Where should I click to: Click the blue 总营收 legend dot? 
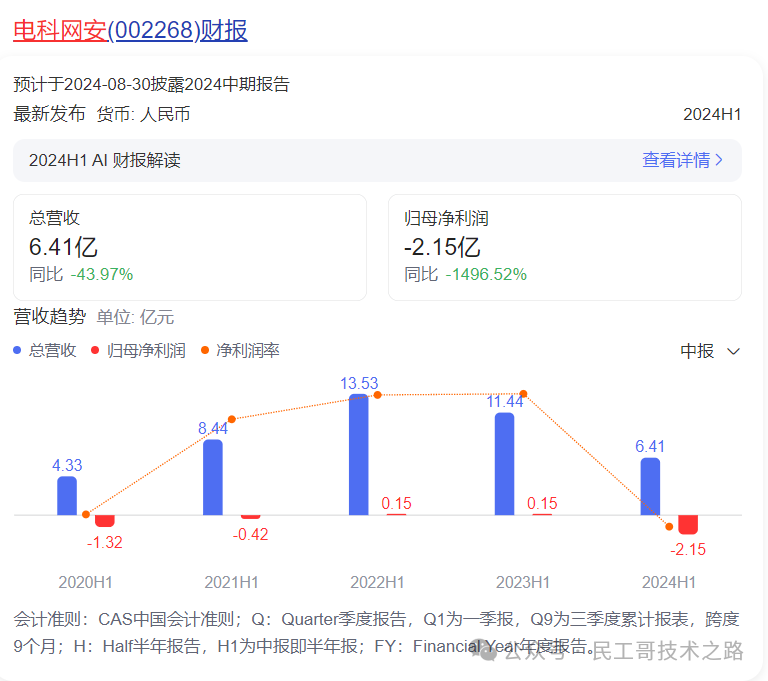[17, 350]
